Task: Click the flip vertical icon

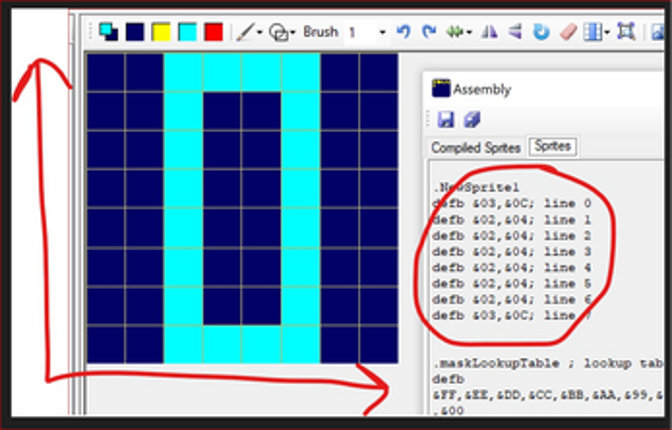Action: click(x=515, y=32)
